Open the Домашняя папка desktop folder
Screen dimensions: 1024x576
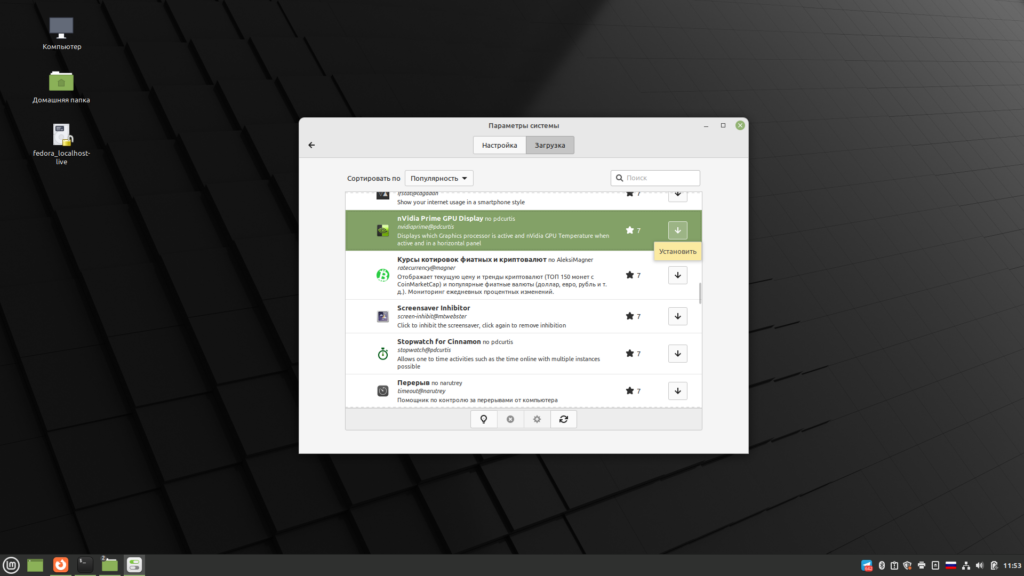pyautogui.click(x=61, y=86)
